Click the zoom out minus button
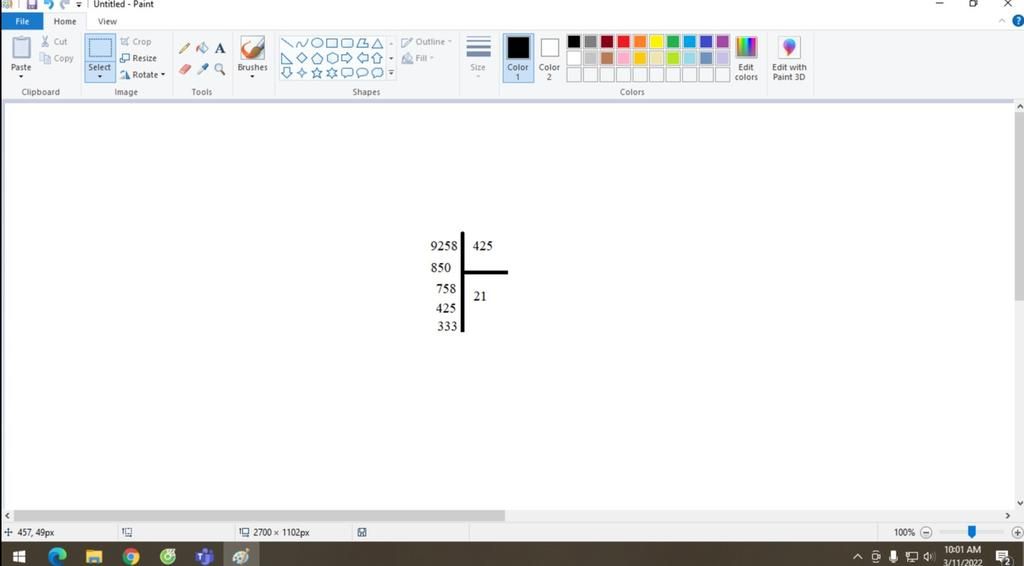Viewport: 1024px width, 566px height. pyautogui.click(x=925, y=532)
